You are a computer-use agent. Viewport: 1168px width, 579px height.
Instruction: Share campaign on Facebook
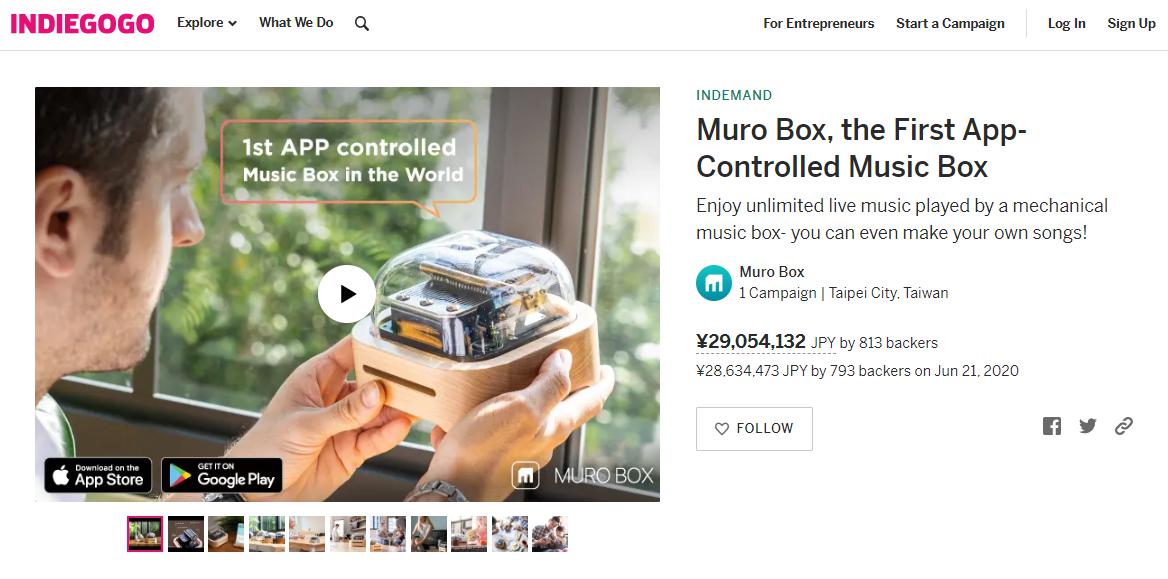tap(1052, 426)
